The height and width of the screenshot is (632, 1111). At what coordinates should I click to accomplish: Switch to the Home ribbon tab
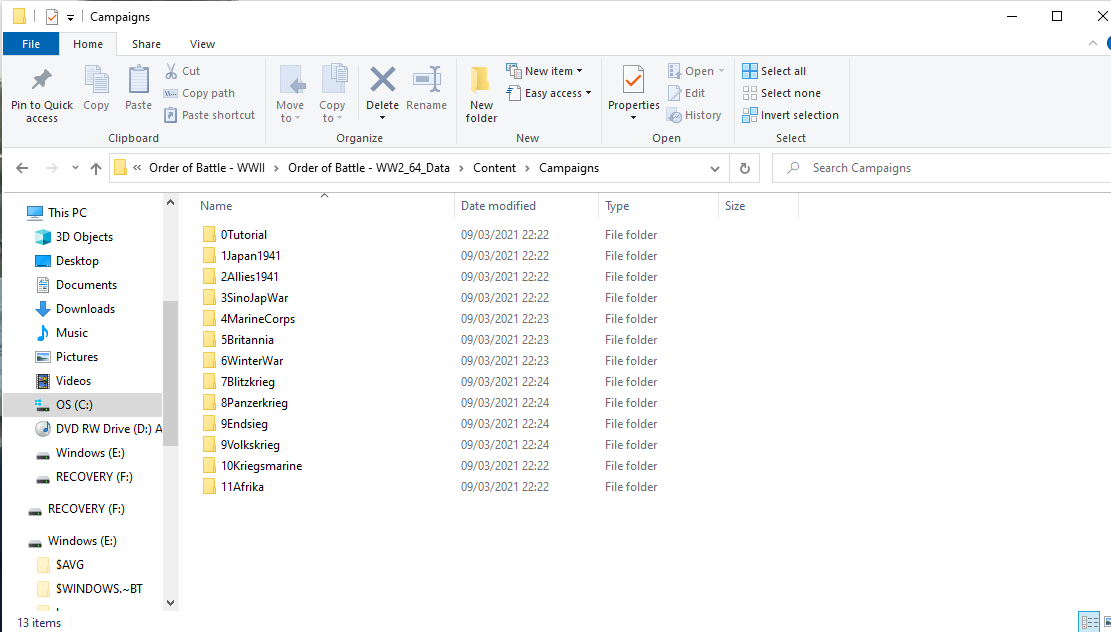click(x=88, y=44)
